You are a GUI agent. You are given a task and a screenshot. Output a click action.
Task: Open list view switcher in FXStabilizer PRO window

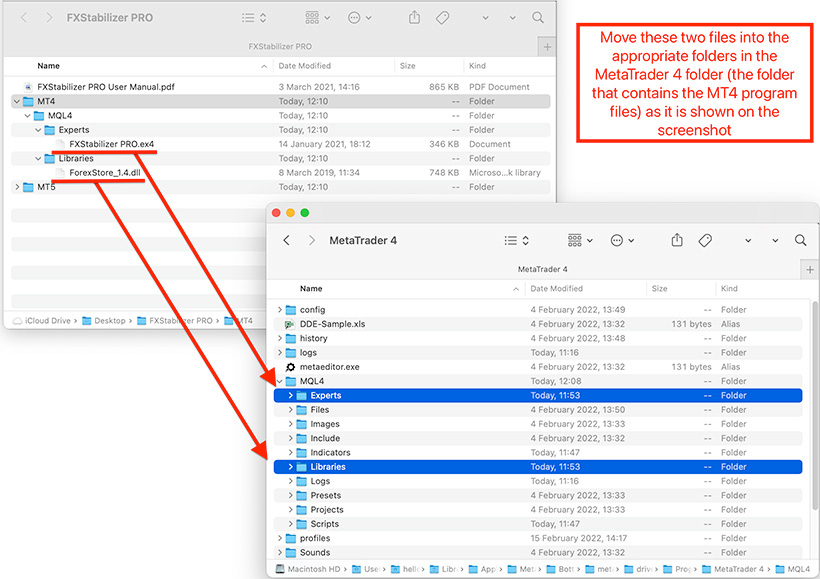tap(254, 18)
